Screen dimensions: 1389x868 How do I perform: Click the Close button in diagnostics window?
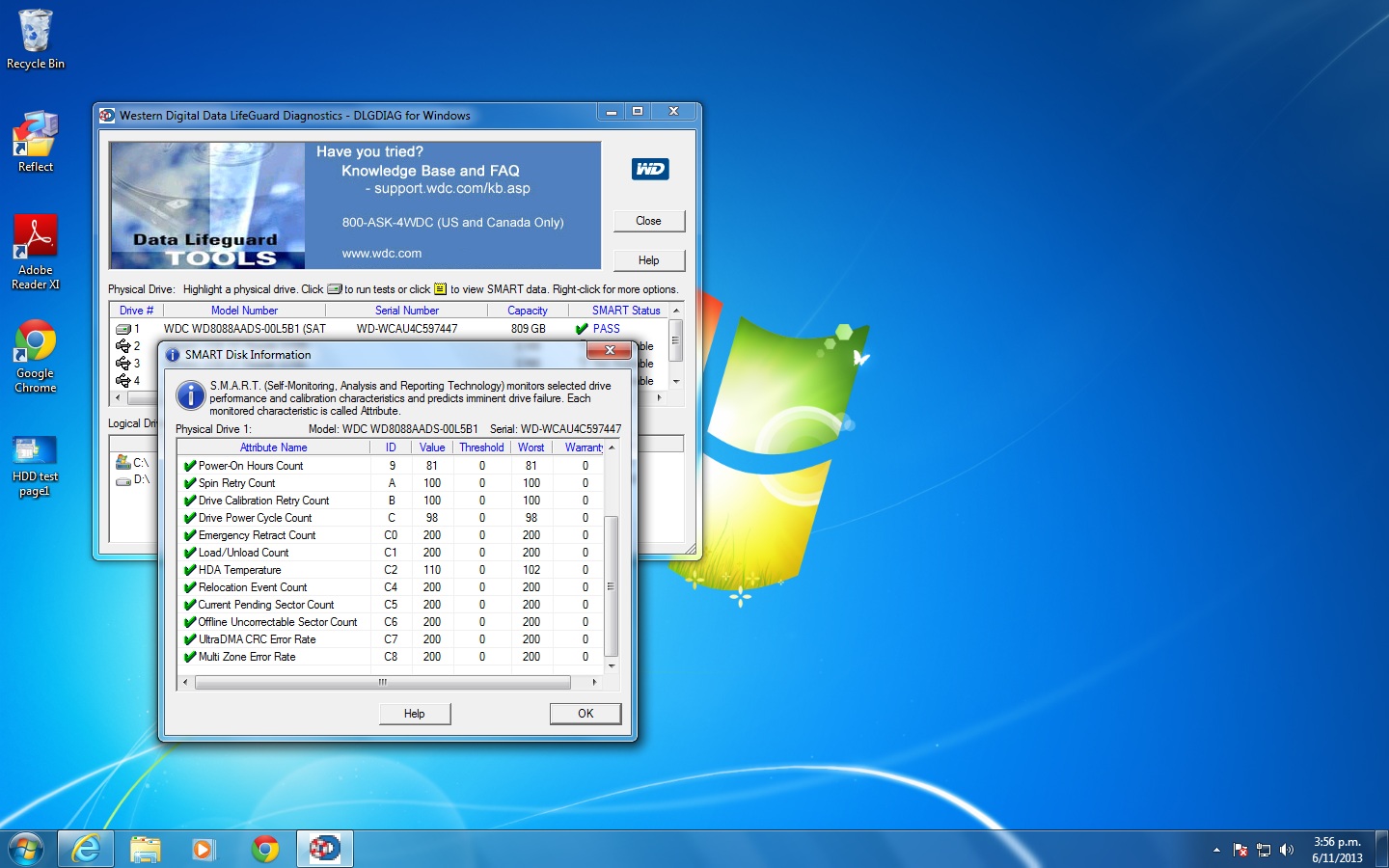(x=649, y=221)
